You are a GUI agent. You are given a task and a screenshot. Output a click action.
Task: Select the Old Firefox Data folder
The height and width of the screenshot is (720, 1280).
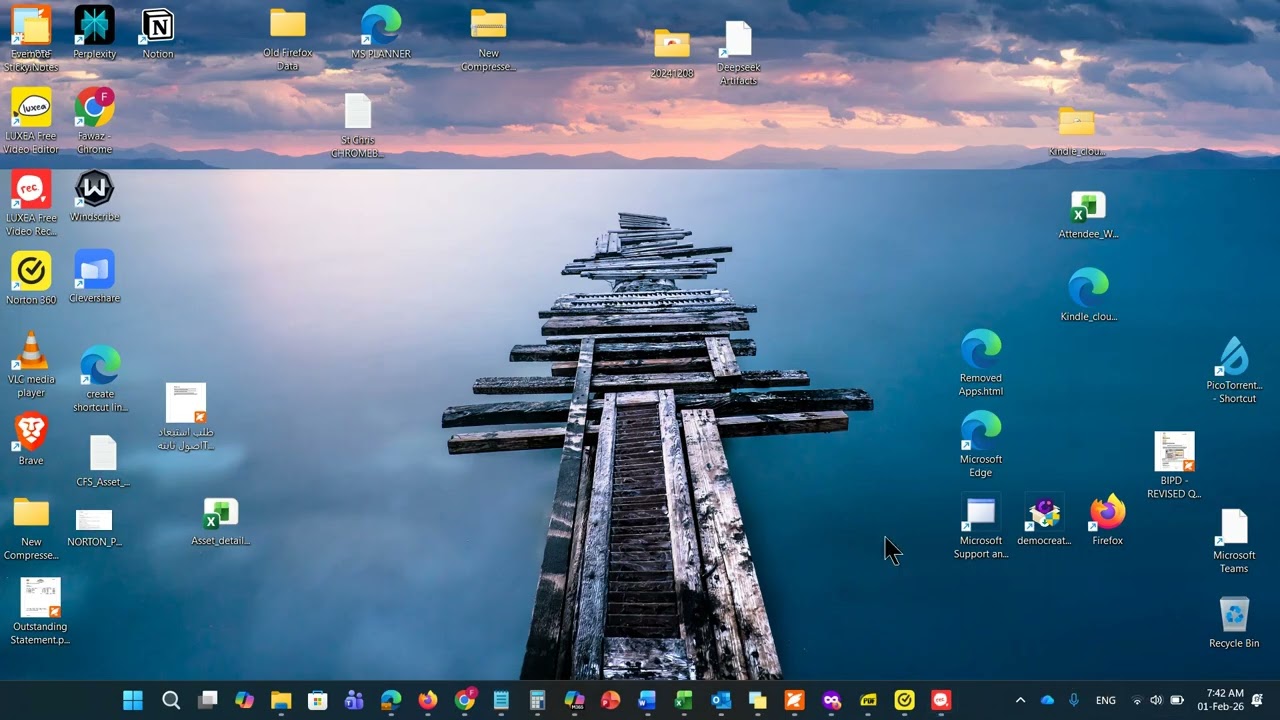click(x=288, y=40)
